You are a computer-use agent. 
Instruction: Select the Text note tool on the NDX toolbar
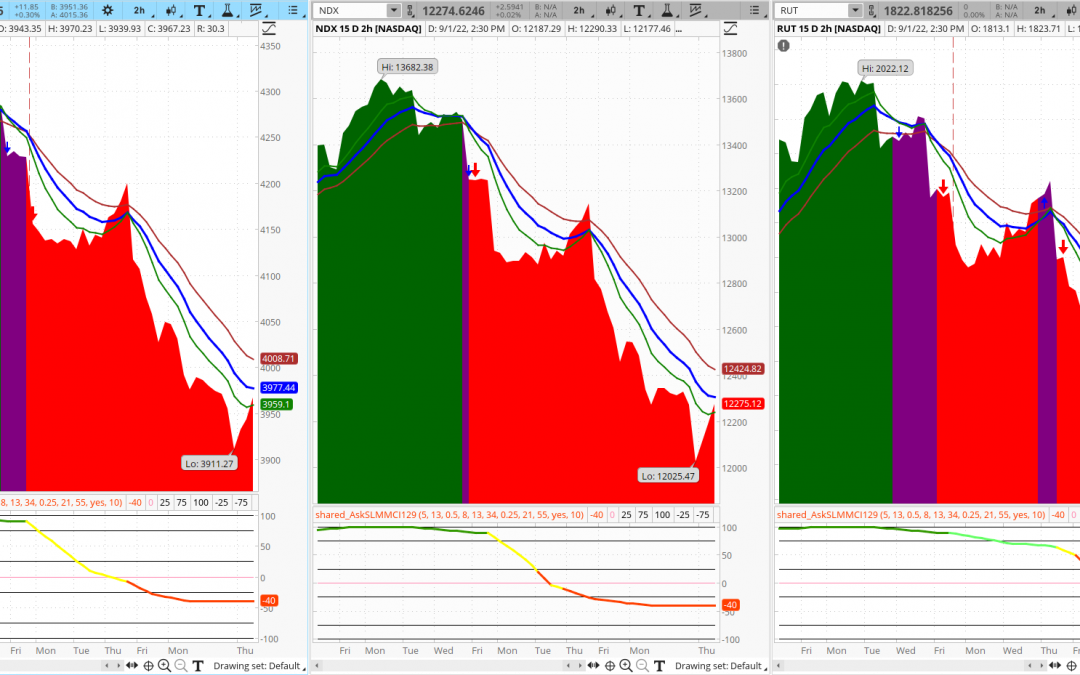tap(640, 10)
